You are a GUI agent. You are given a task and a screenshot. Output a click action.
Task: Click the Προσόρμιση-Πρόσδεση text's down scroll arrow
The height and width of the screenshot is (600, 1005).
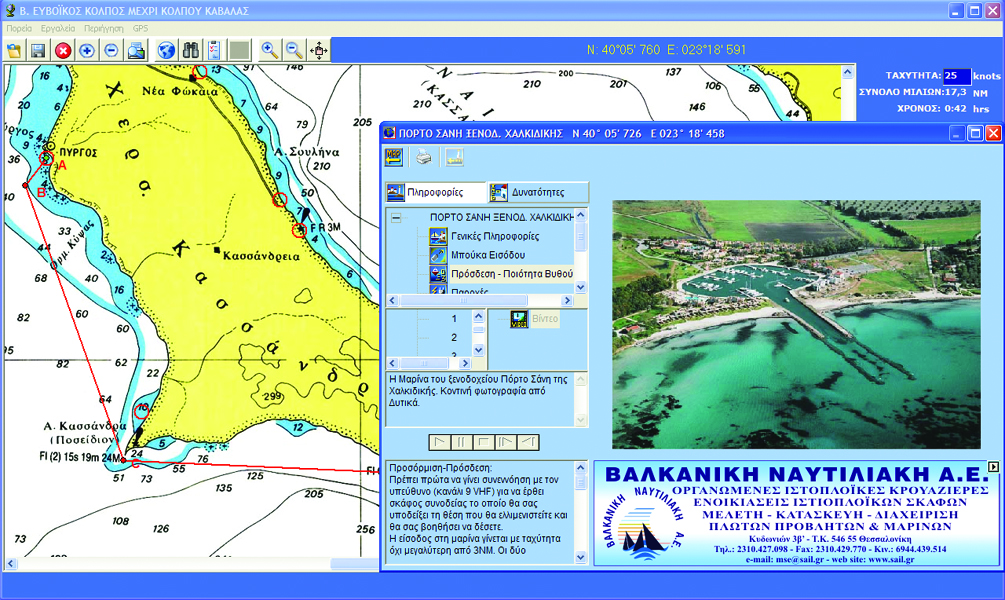[x=581, y=558]
